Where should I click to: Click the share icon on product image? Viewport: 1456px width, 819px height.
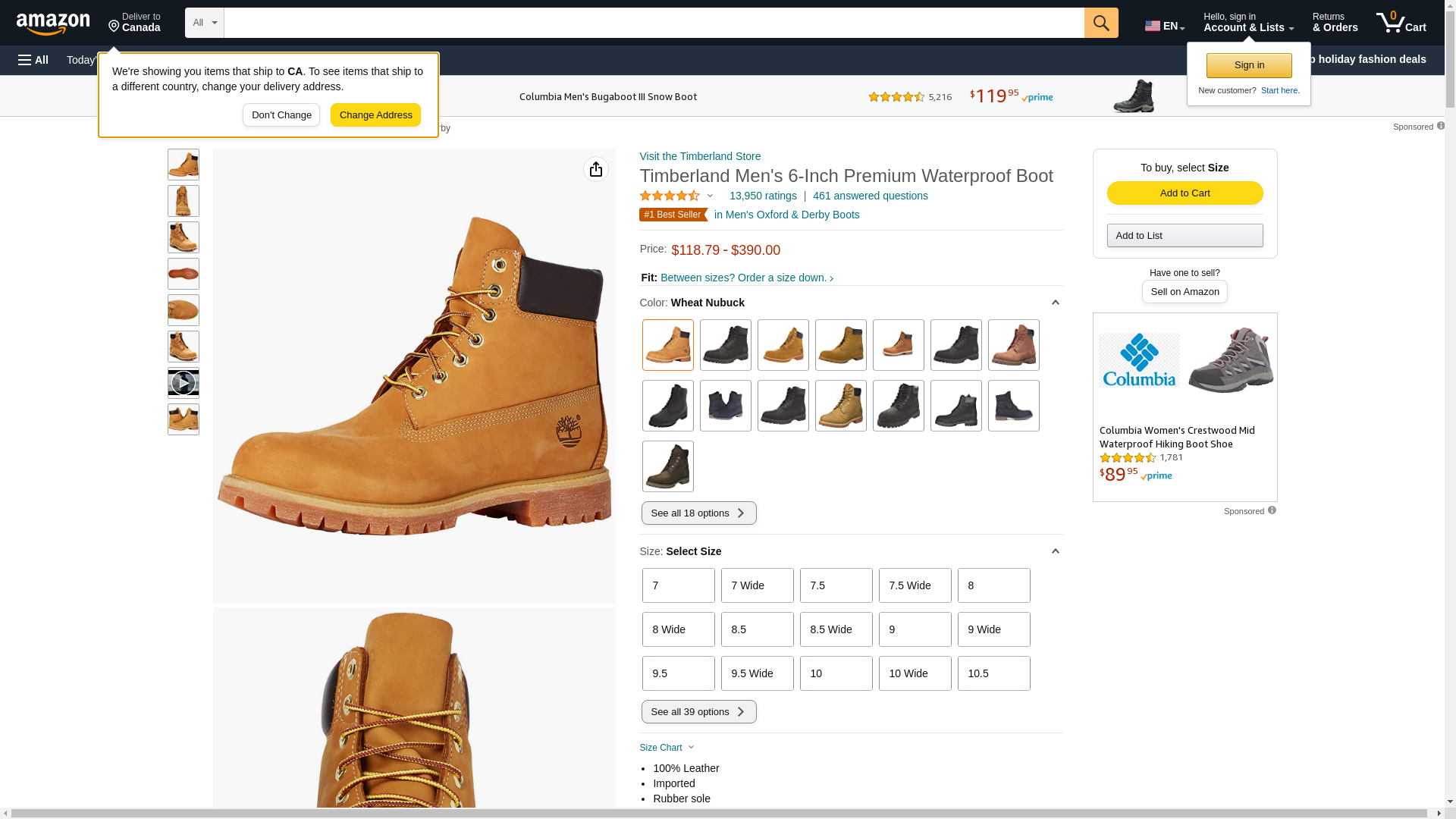tap(596, 169)
